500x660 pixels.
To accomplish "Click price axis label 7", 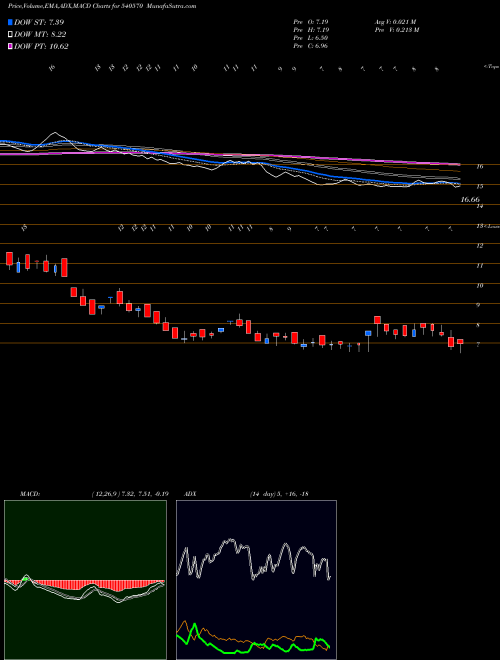I will (x=478, y=345).
